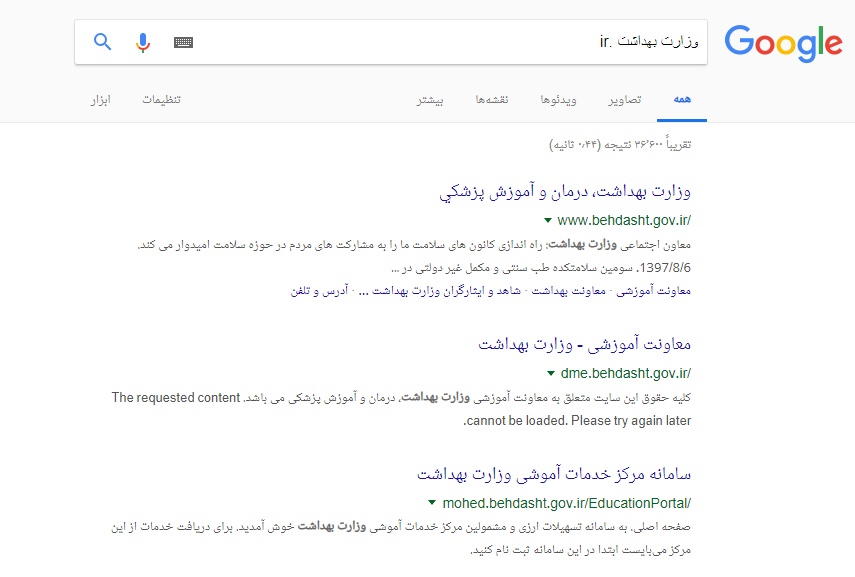Open sitelink آدرس و تلفن
Image resolution: width=855 pixels, height=577 pixels.
tap(319, 291)
